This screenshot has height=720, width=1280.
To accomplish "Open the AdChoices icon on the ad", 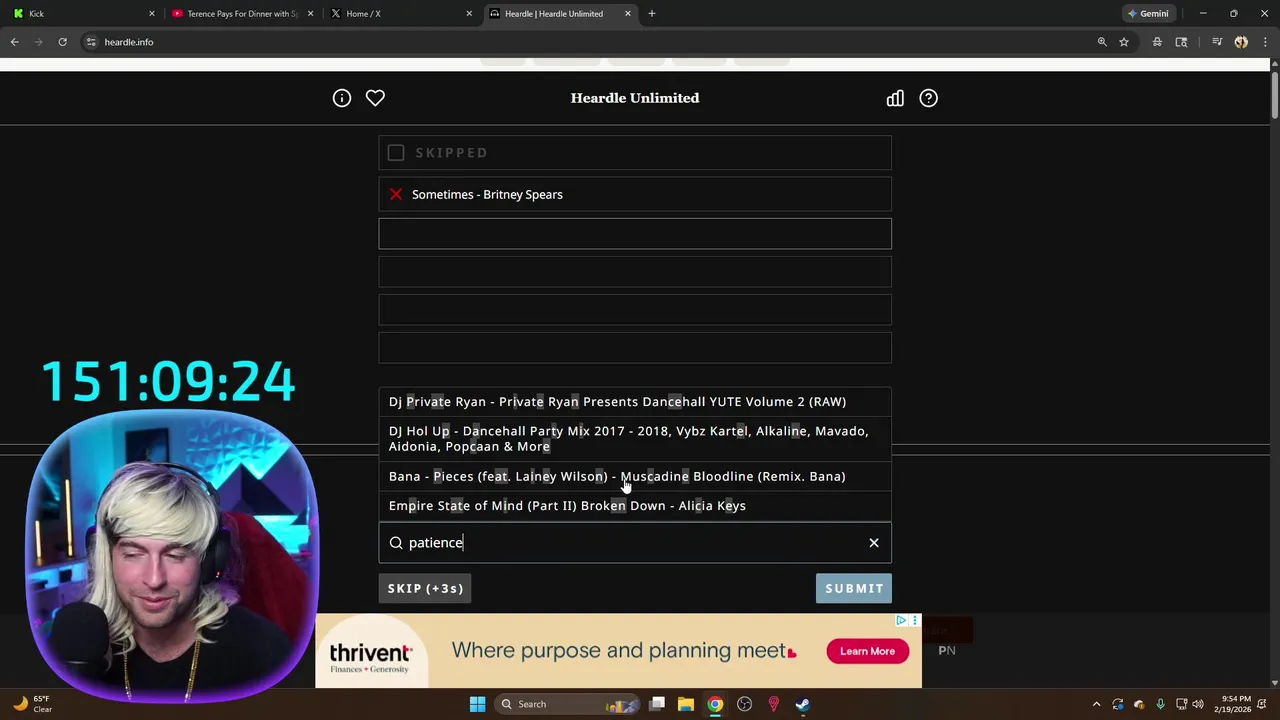I will pyautogui.click(x=901, y=621).
